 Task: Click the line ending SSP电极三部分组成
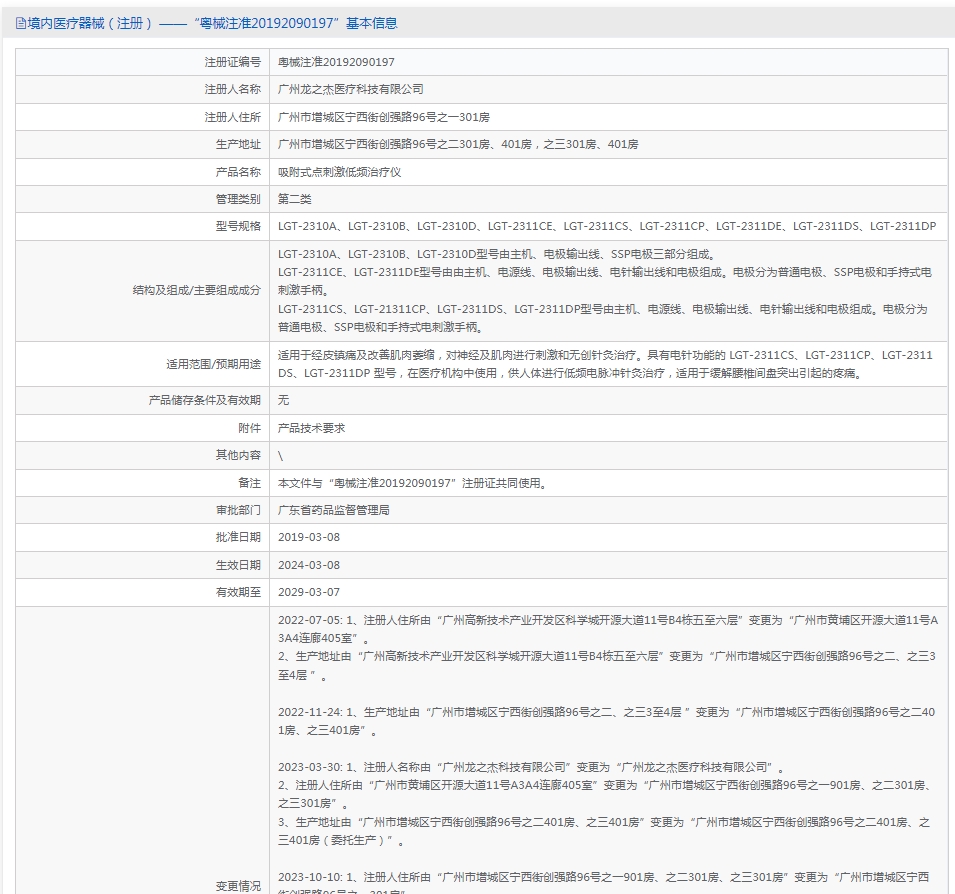click(497, 254)
